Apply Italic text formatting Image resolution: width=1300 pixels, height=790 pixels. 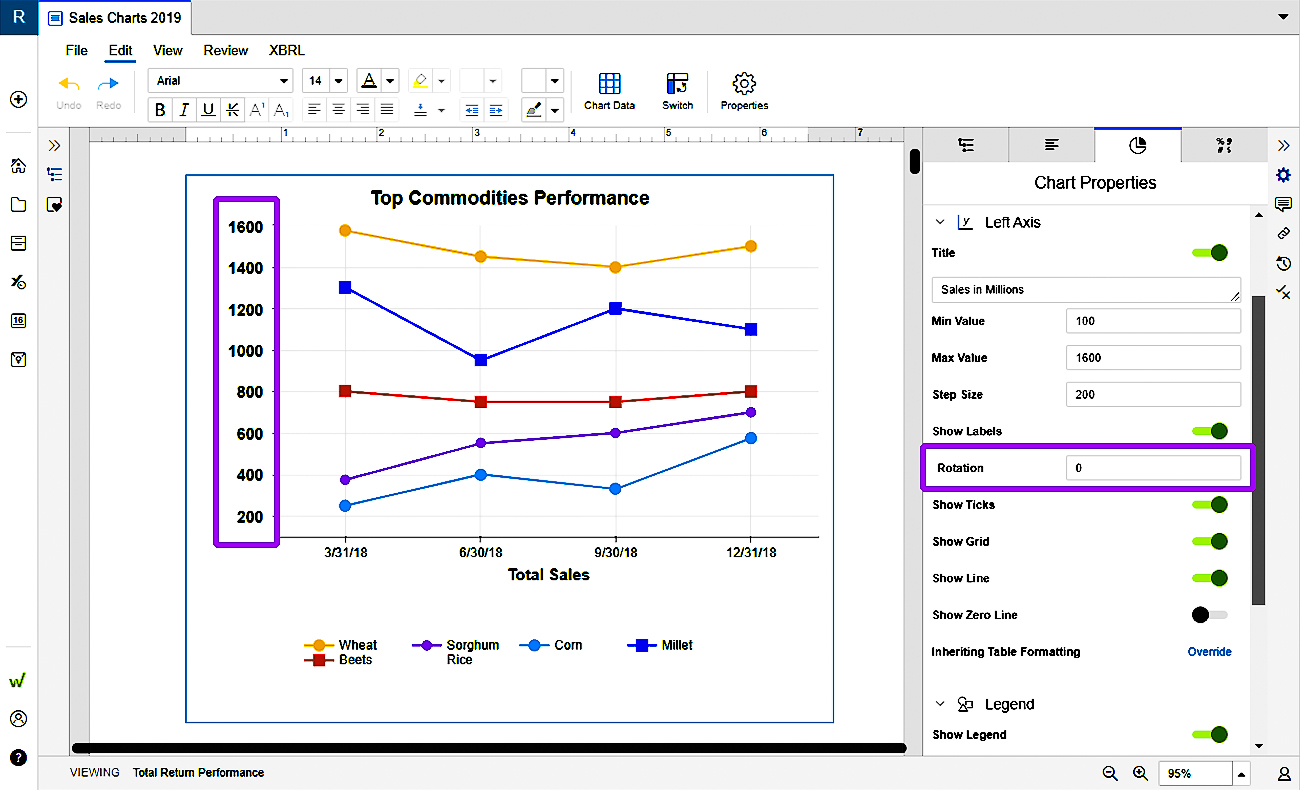tap(184, 110)
